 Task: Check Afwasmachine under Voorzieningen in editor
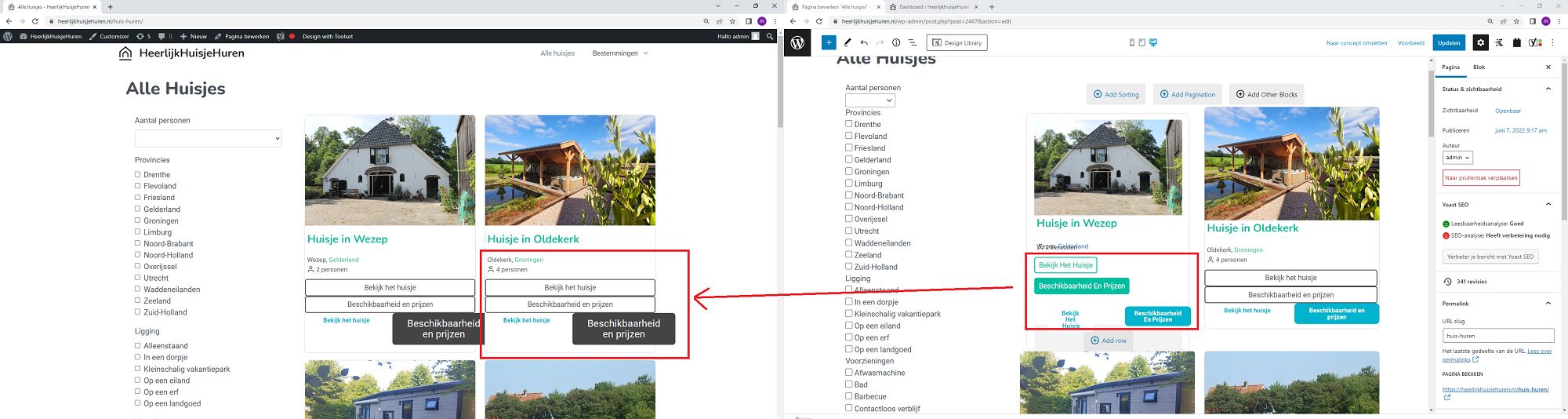[848, 373]
